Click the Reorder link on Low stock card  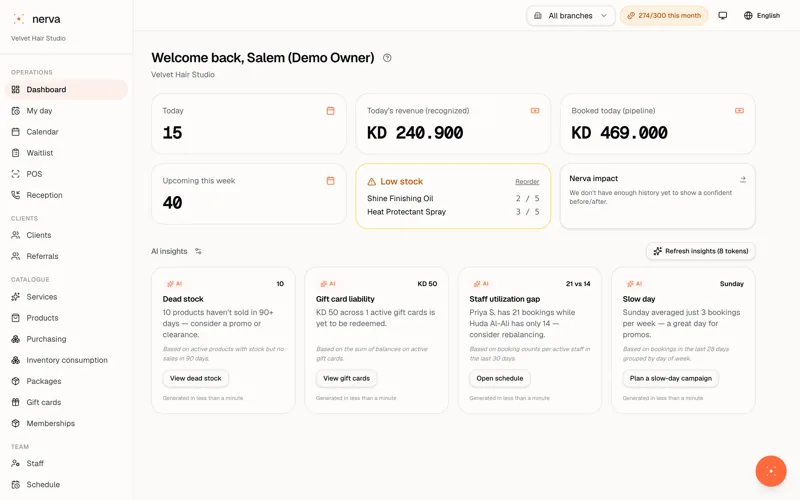coord(527,182)
